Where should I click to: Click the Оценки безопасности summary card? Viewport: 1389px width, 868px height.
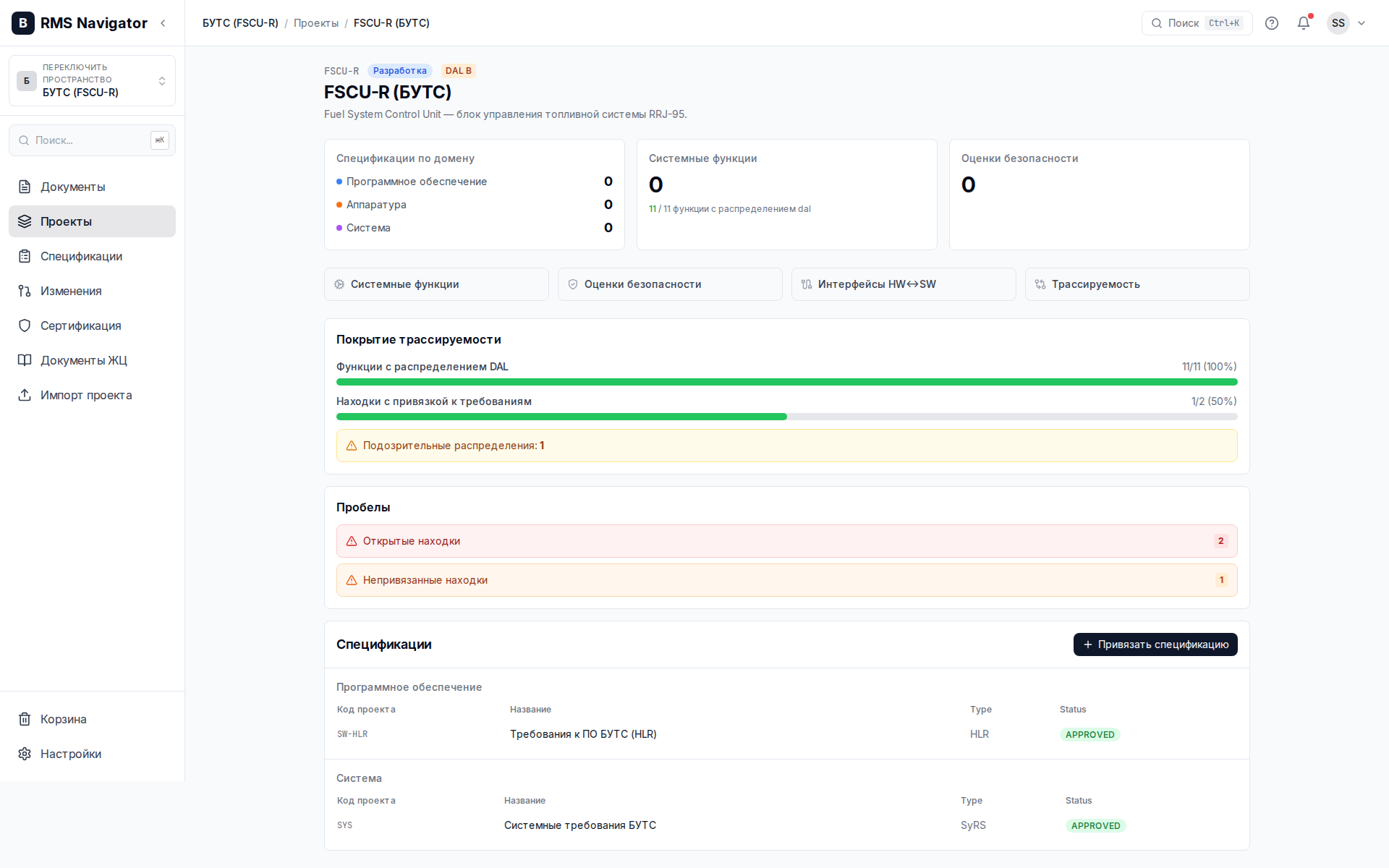[1100, 195]
